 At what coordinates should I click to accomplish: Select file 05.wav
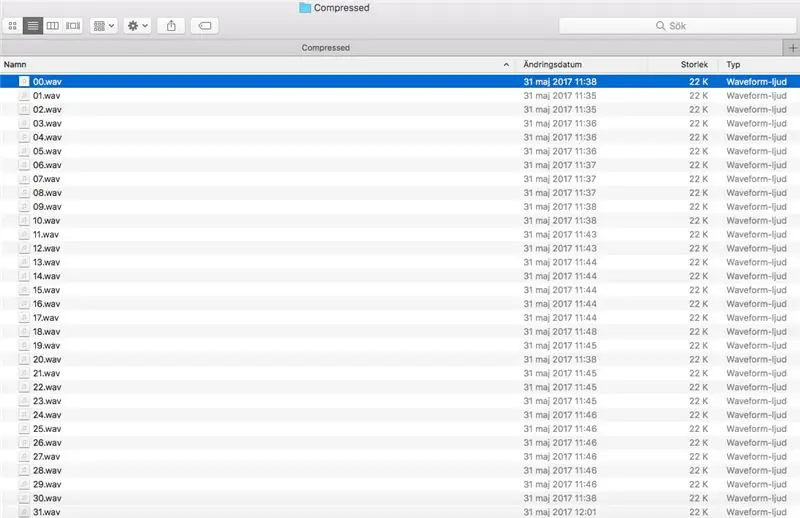tap(400, 151)
